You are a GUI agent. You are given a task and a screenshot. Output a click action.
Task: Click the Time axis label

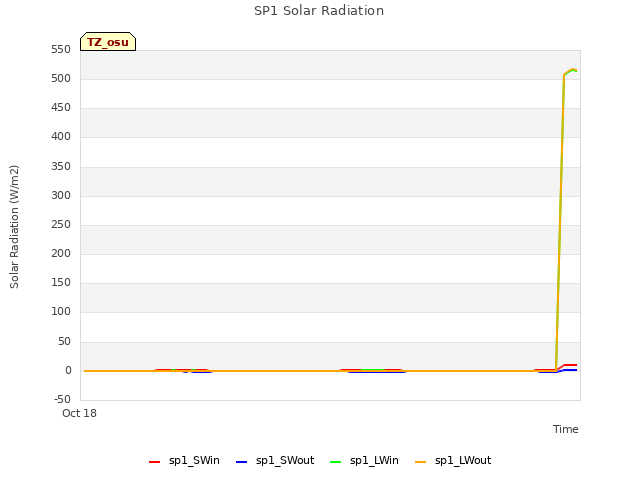click(x=565, y=429)
